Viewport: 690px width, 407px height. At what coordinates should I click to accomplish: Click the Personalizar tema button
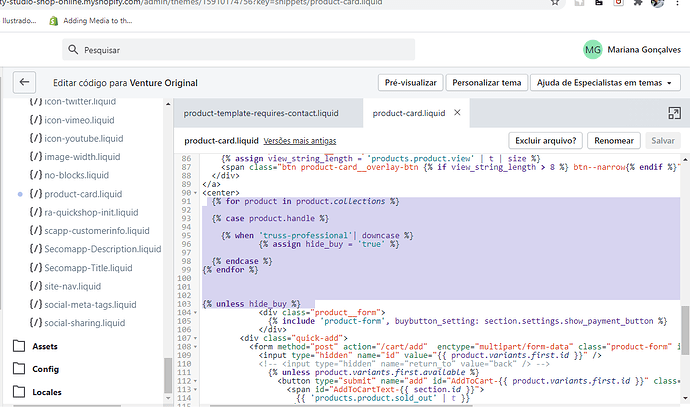click(484, 83)
